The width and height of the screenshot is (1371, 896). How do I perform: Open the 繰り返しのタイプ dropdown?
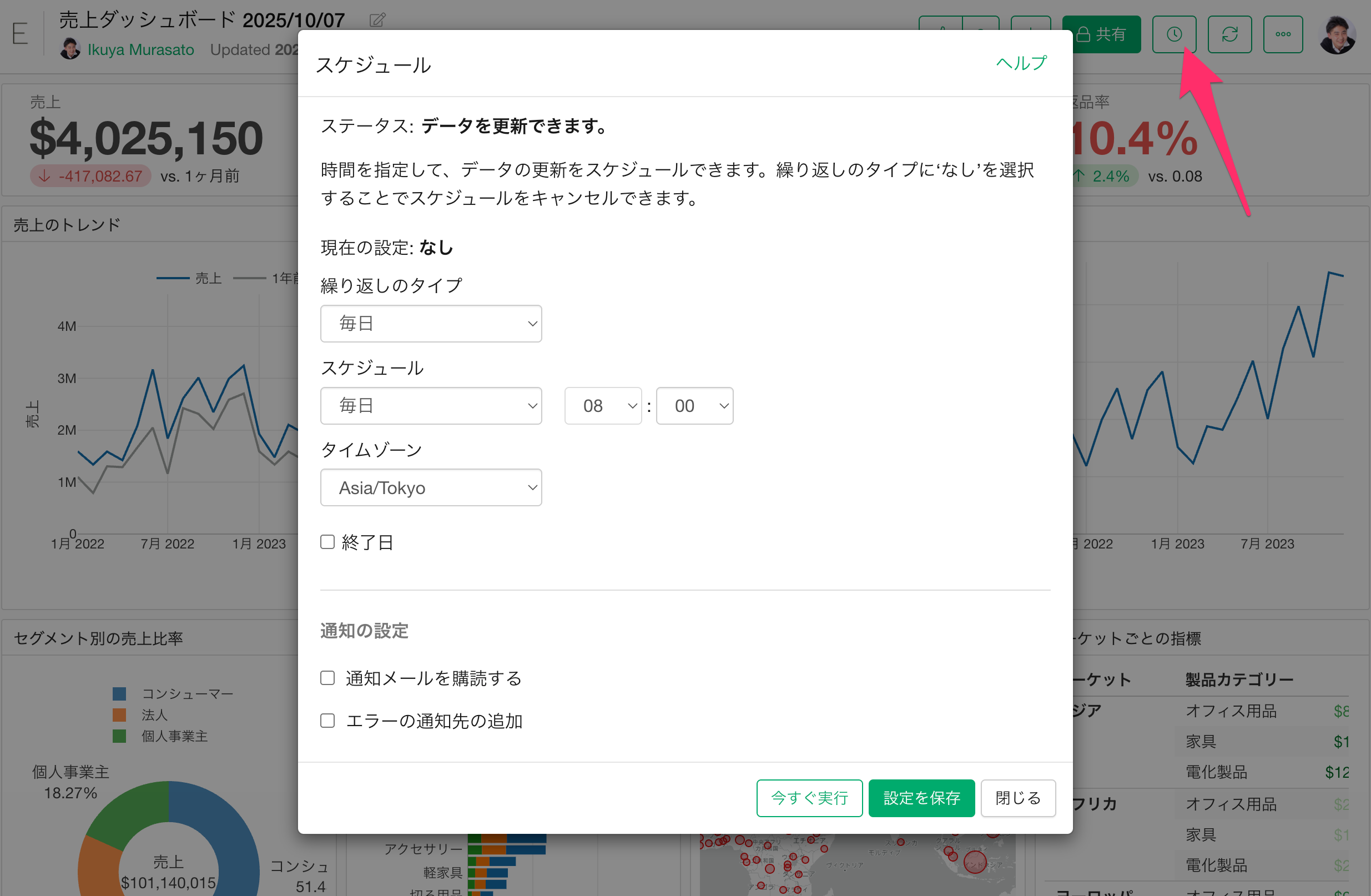[431, 323]
